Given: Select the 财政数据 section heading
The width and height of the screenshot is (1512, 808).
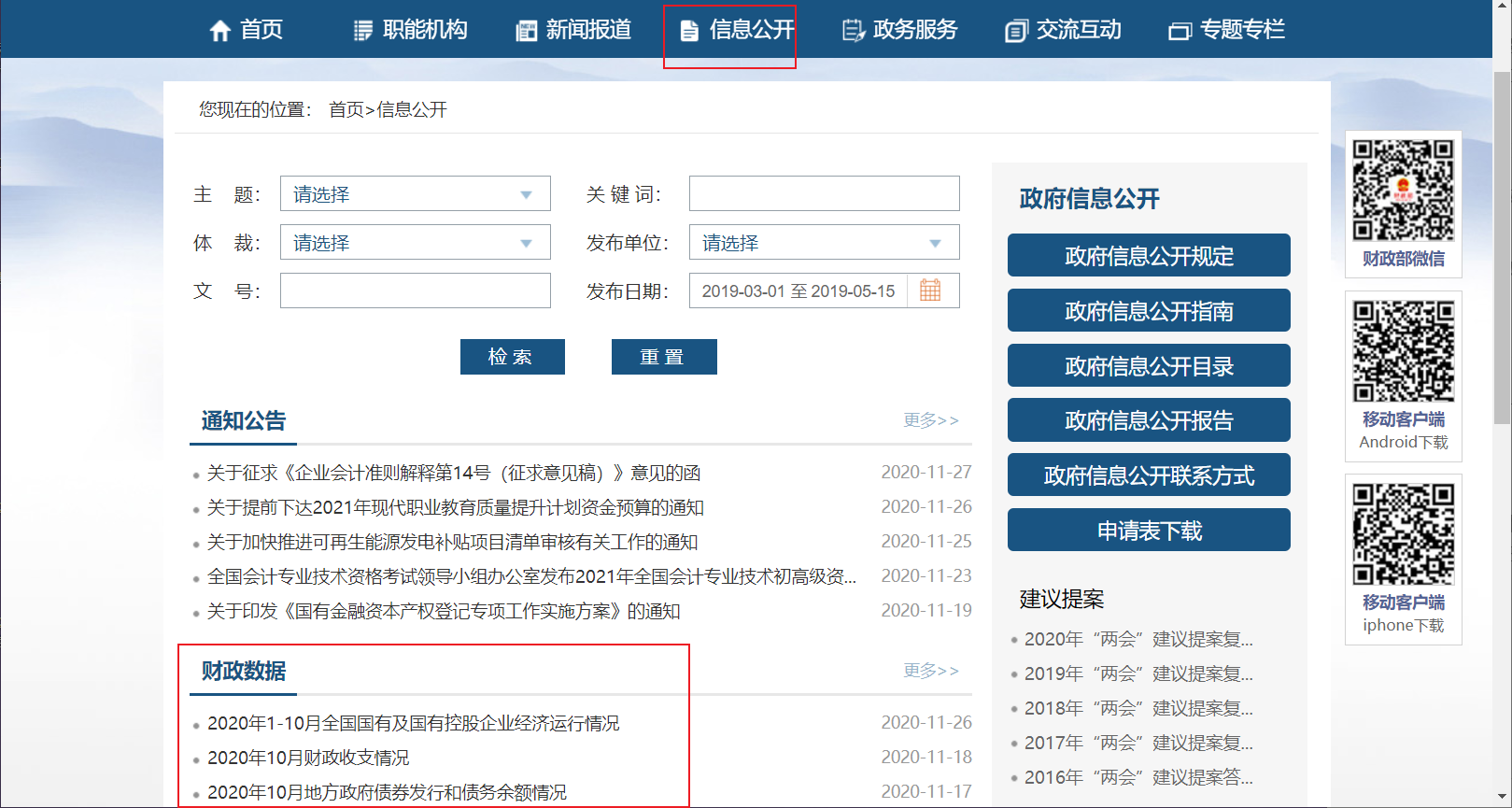Looking at the screenshot, I should 244,671.
